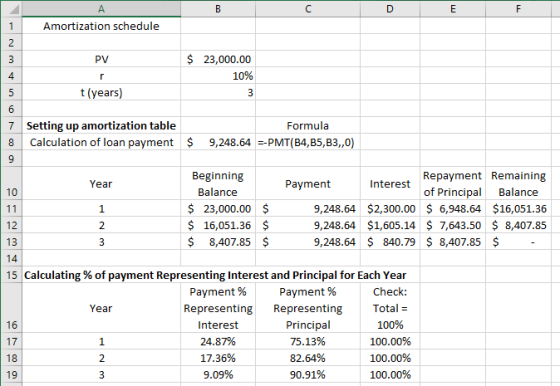Click year 1 interest $2,300.00

(390, 209)
